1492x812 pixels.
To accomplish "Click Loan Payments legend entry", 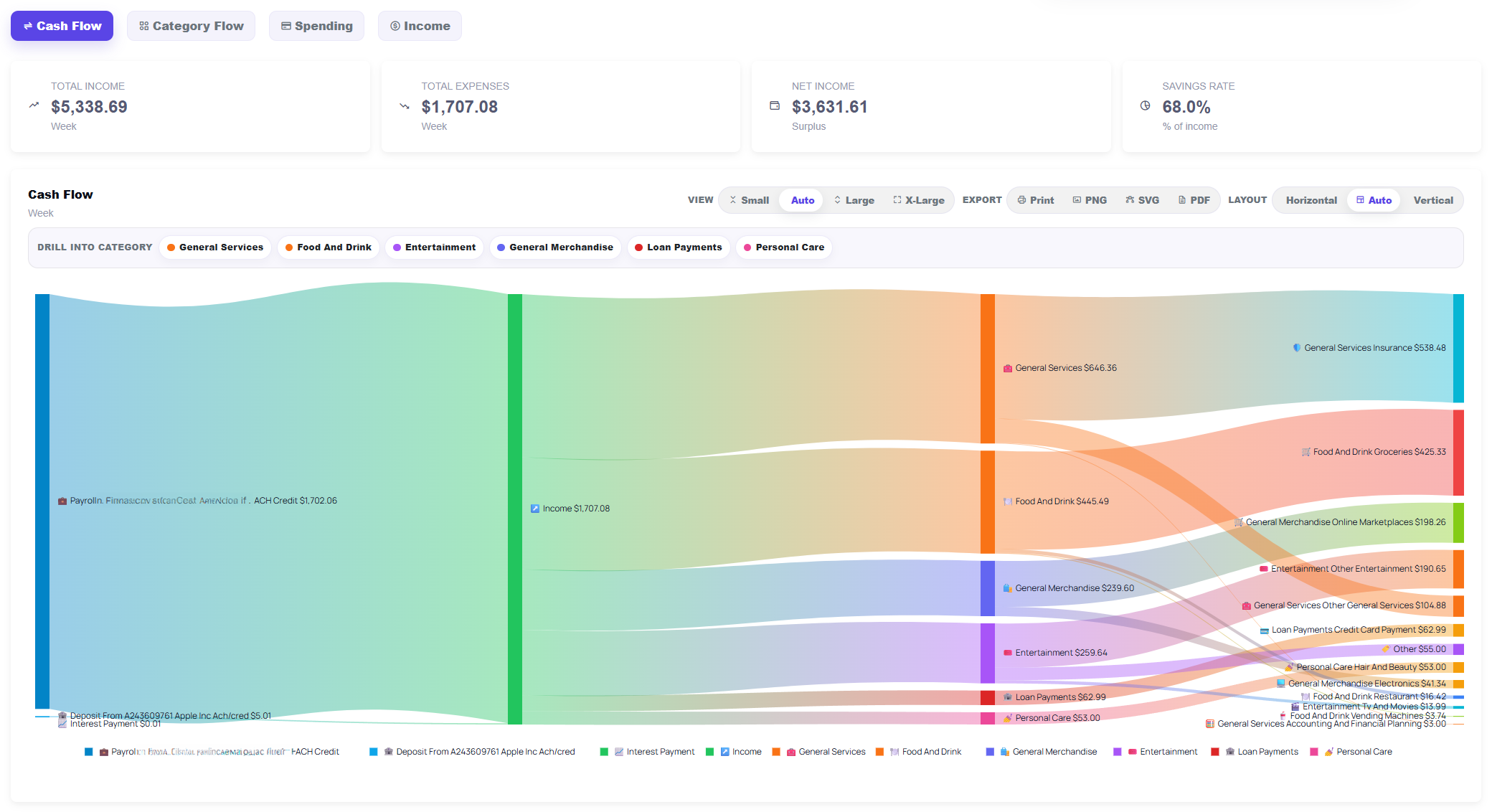I will pyautogui.click(x=1255, y=752).
